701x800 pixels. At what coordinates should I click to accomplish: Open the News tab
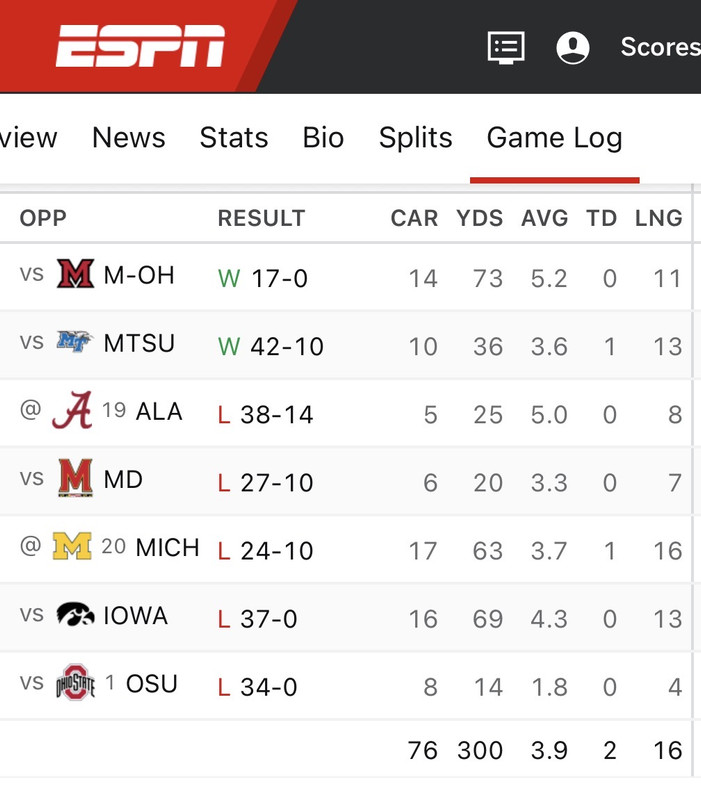pos(129,137)
